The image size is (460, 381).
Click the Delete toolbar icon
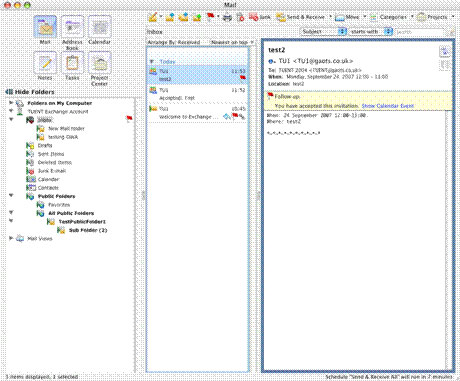pos(240,17)
